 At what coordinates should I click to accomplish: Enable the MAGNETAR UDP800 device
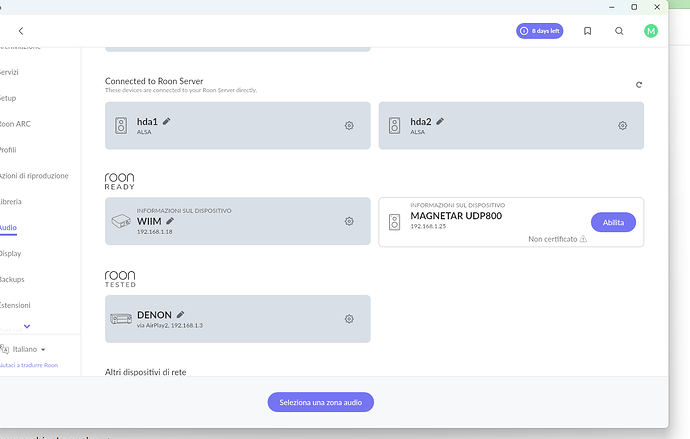[x=613, y=222]
